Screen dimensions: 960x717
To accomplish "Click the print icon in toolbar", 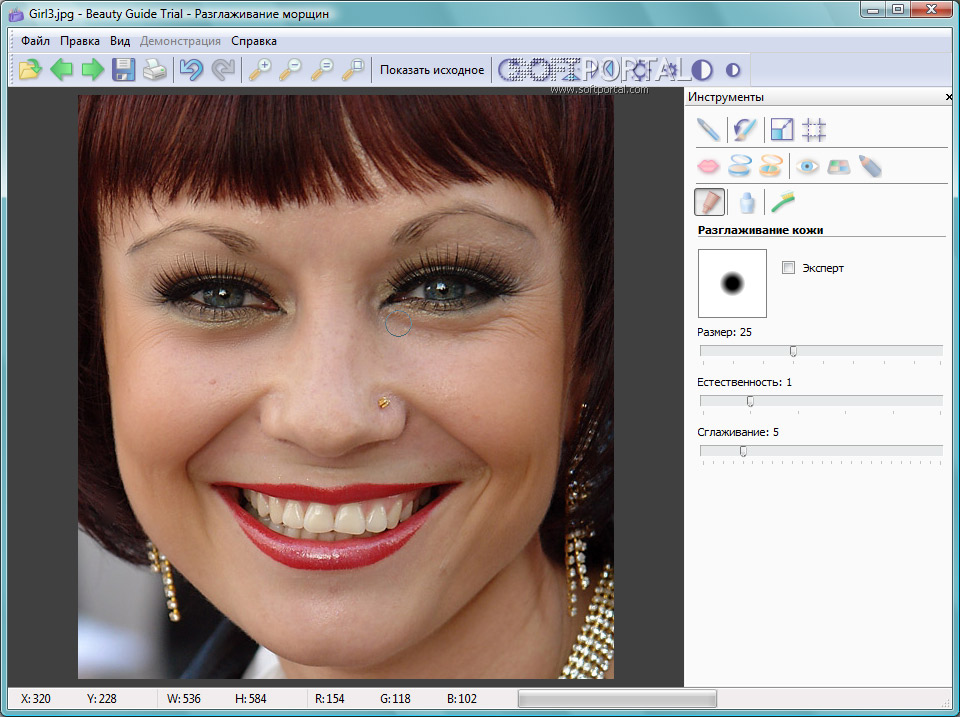I will tap(153, 70).
